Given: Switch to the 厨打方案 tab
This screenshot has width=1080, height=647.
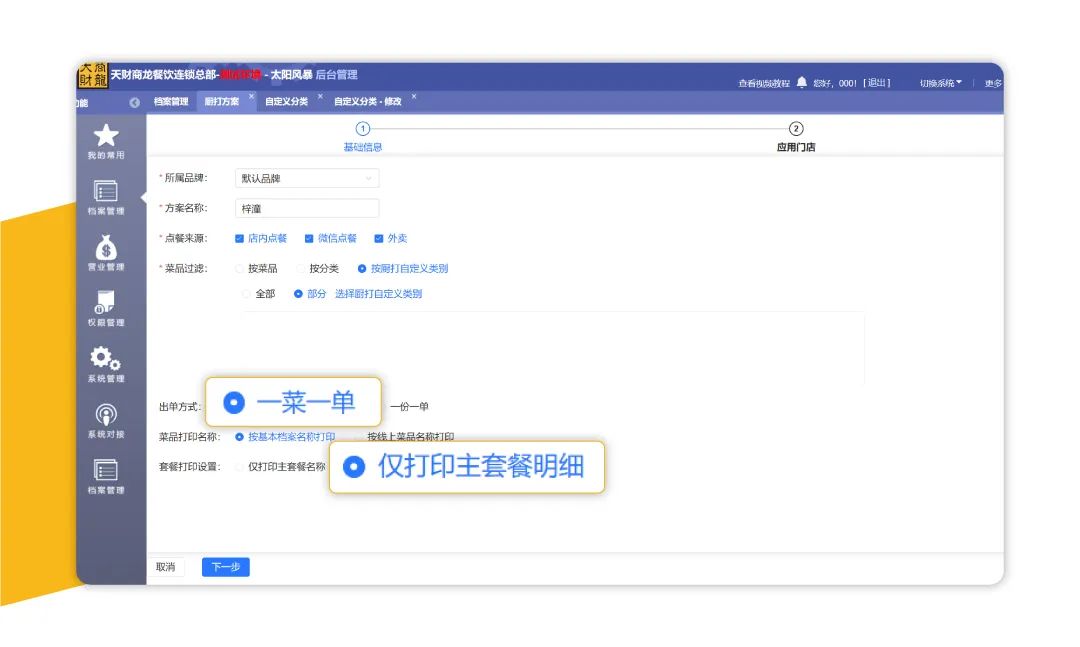Looking at the screenshot, I should 222,101.
